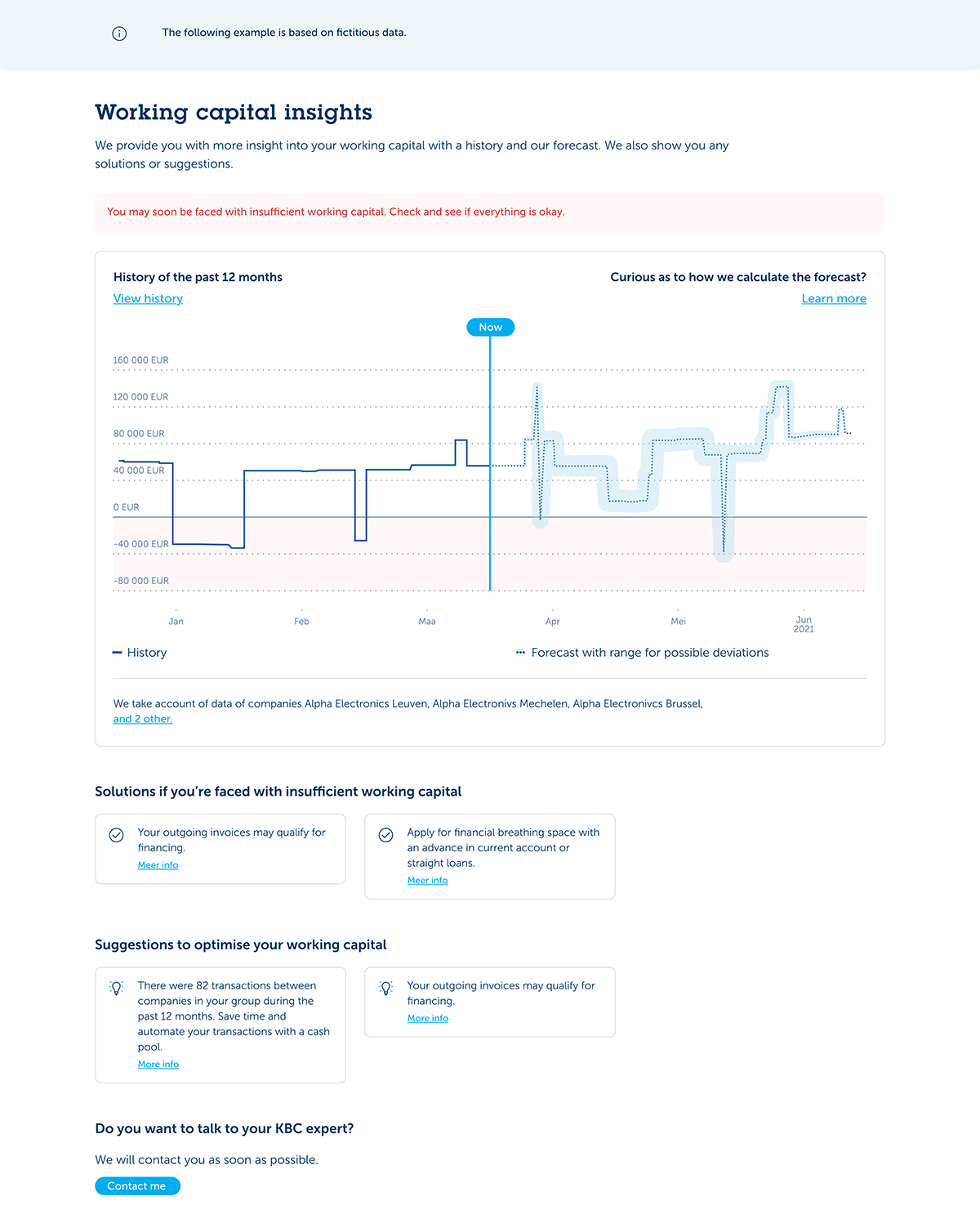Click the Contact me button
Screen dimensions: 980x1232
tap(137, 1186)
